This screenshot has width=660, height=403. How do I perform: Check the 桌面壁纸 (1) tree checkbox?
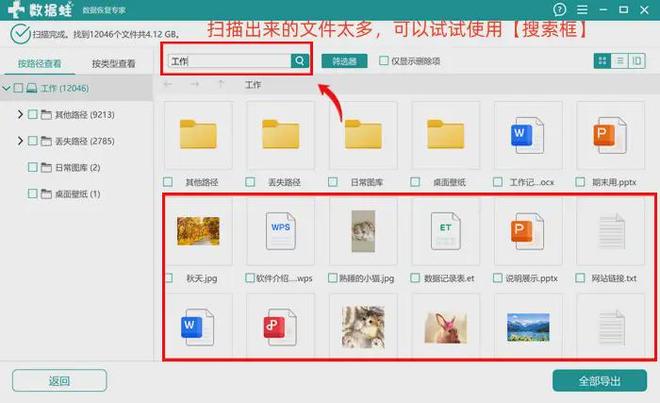pyautogui.click(x=32, y=194)
